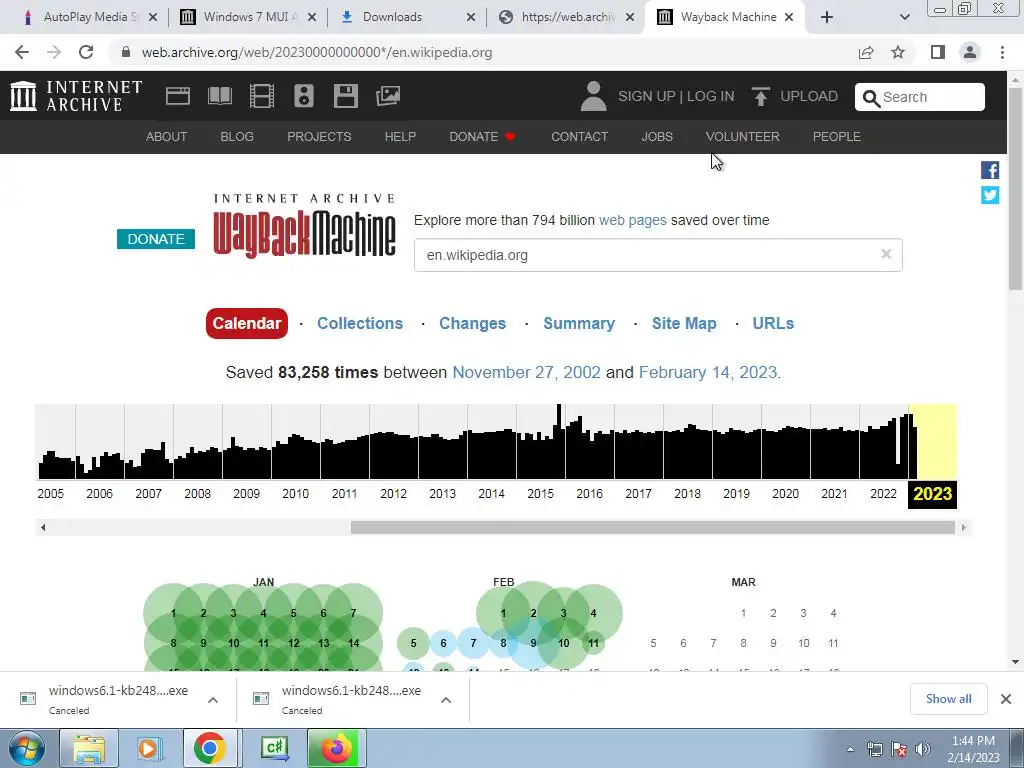Close the downloads bar
Screen dimensions: 1024x768
(1006, 699)
